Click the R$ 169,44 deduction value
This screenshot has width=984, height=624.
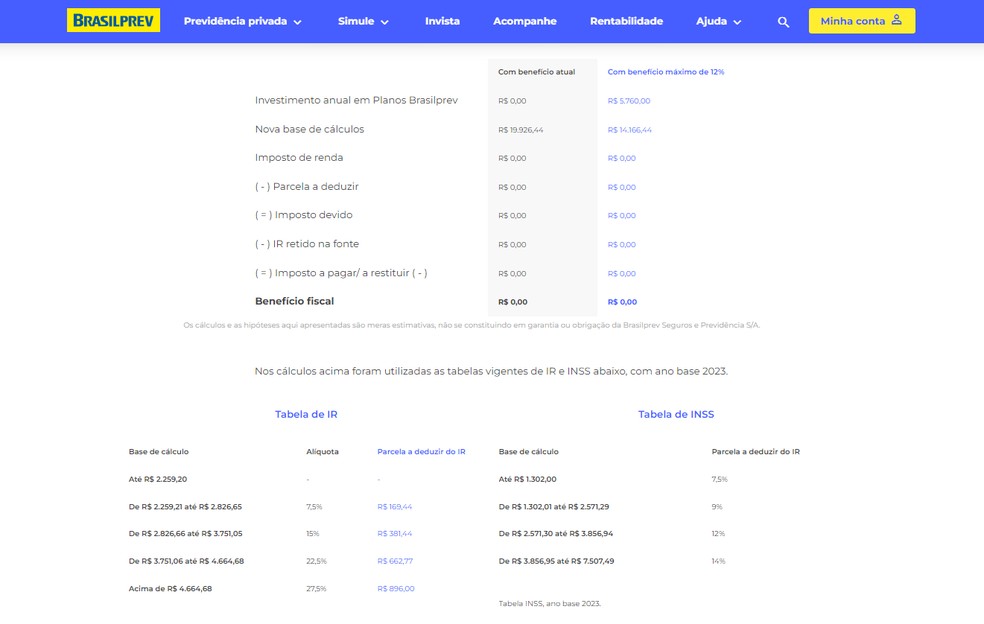click(x=394, y=507)
